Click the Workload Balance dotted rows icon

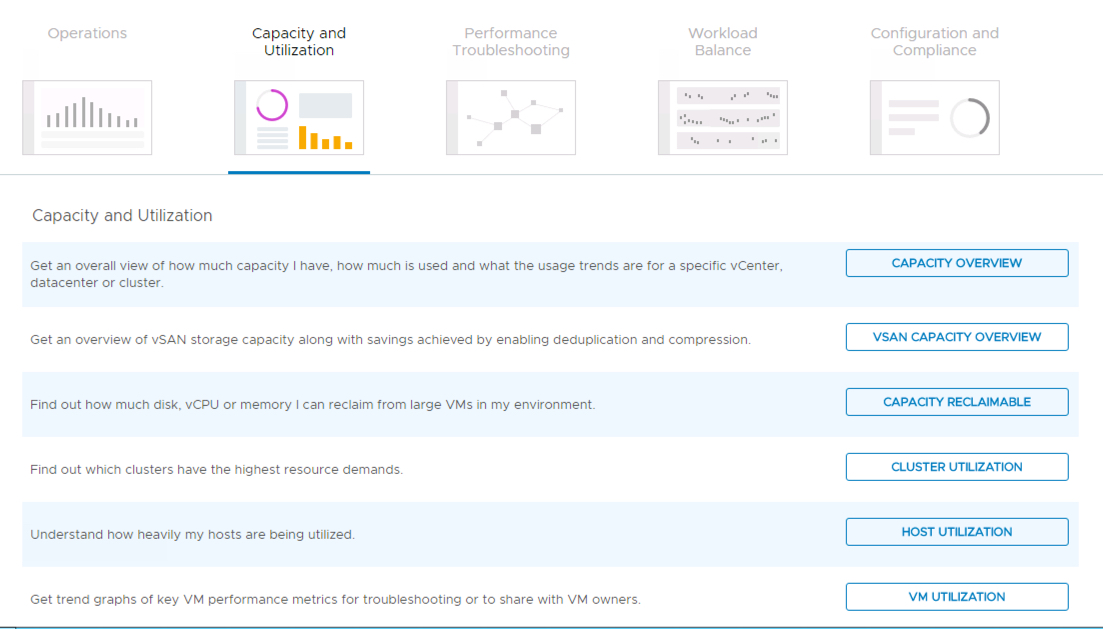(x=723, y=118)
